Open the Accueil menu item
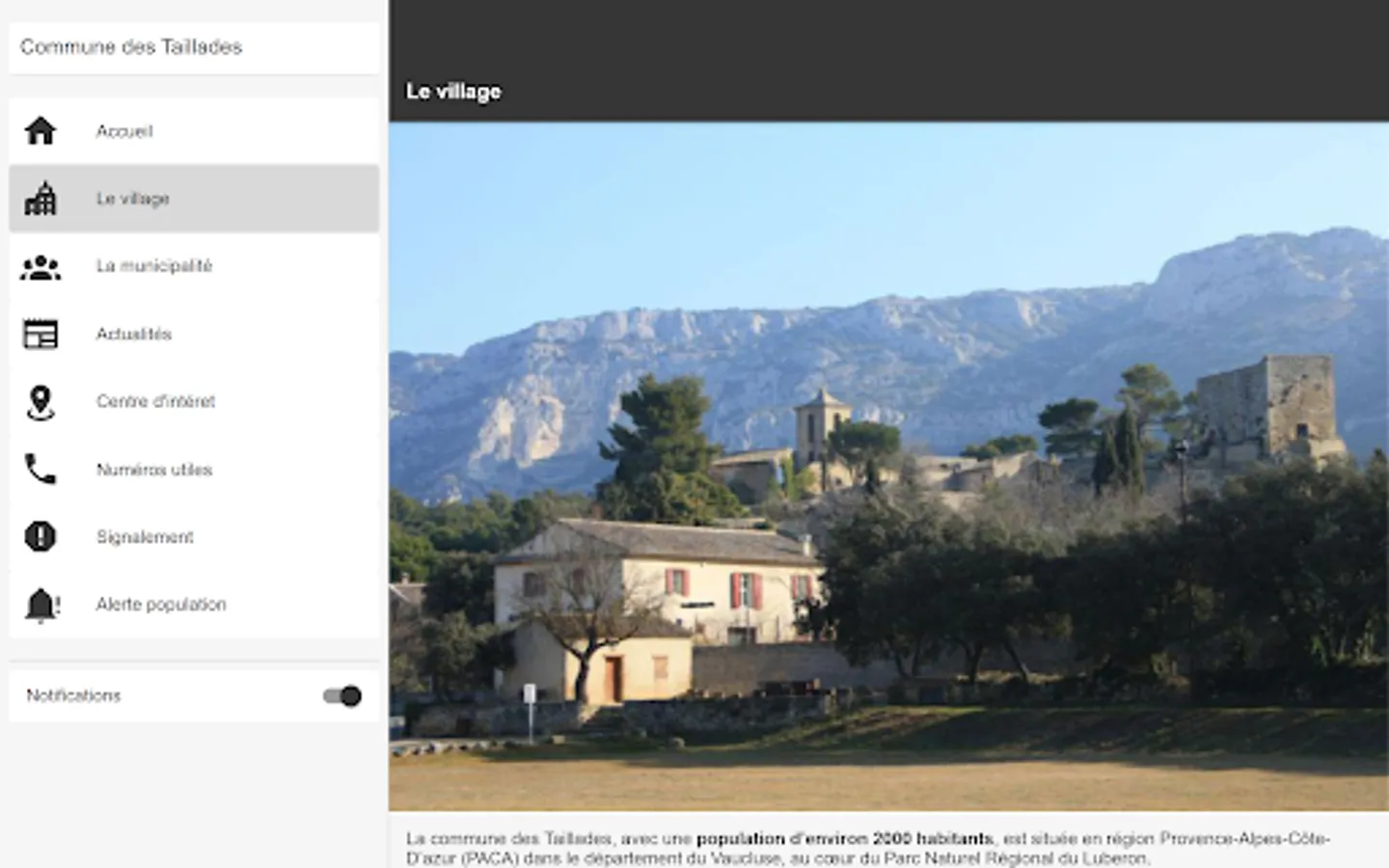 click(194, 131)
